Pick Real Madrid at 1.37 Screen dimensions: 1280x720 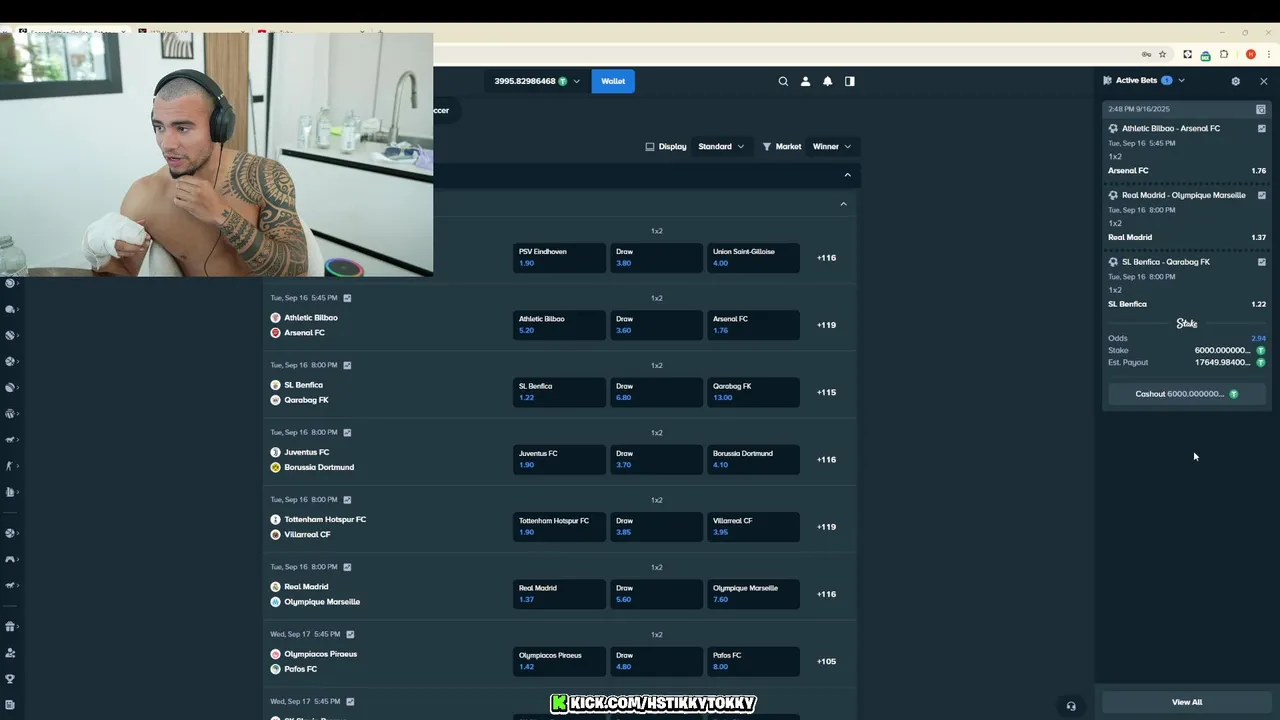pos(559,594)
